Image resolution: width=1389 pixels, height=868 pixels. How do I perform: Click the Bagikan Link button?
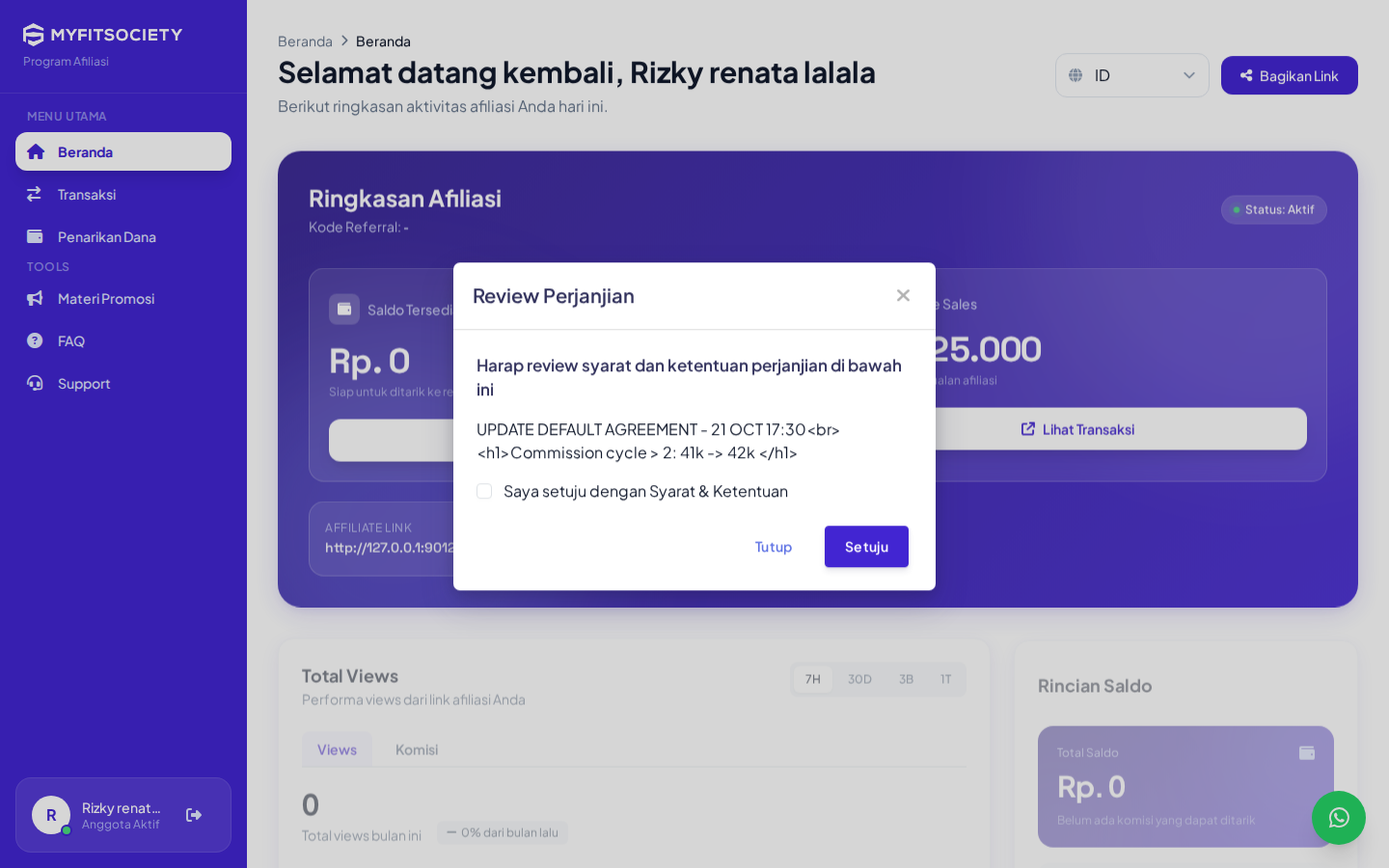click(1289, 75)
